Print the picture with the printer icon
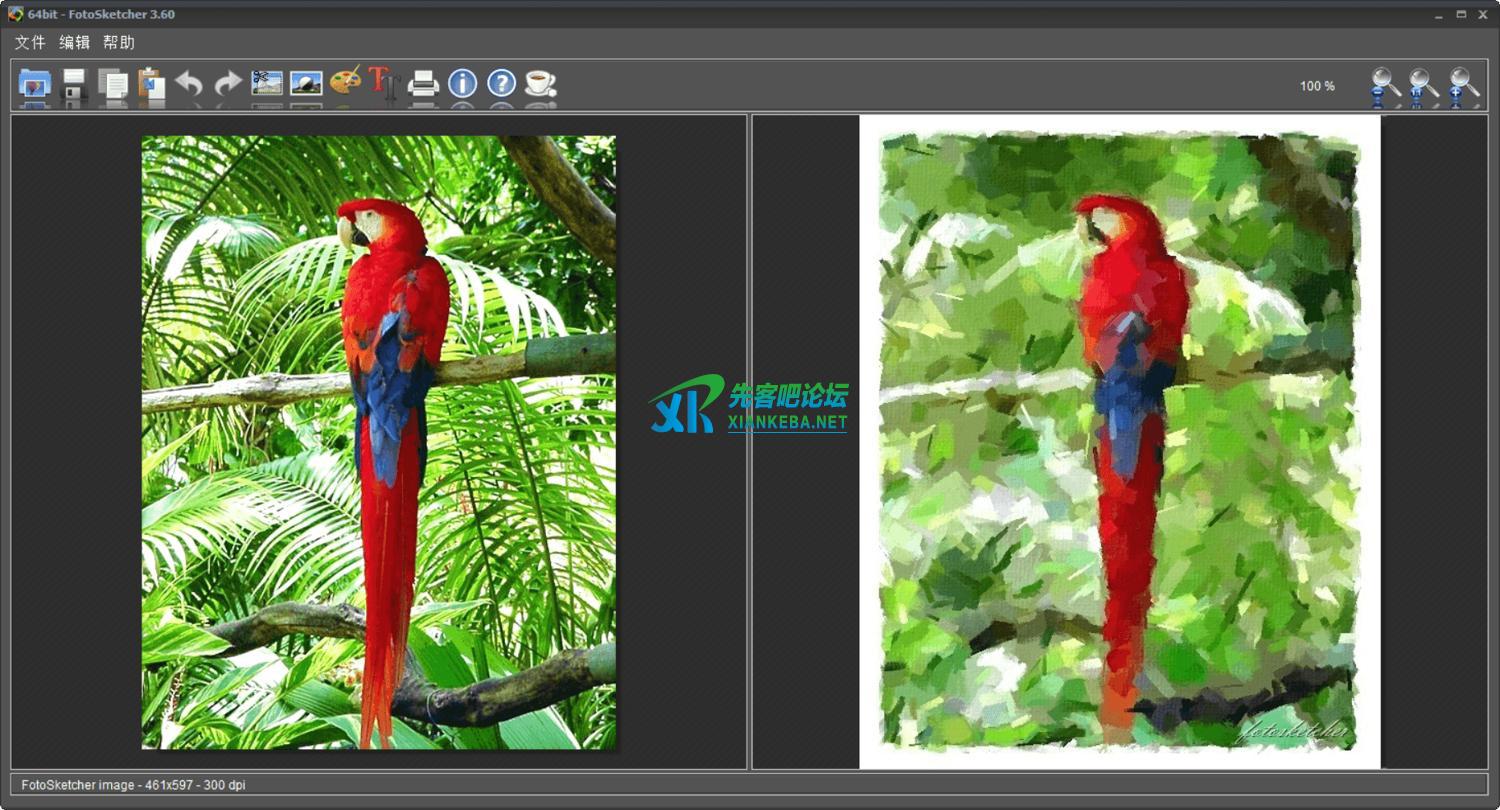The width and height of the screenshot is (1500, 810). (423, 83)
